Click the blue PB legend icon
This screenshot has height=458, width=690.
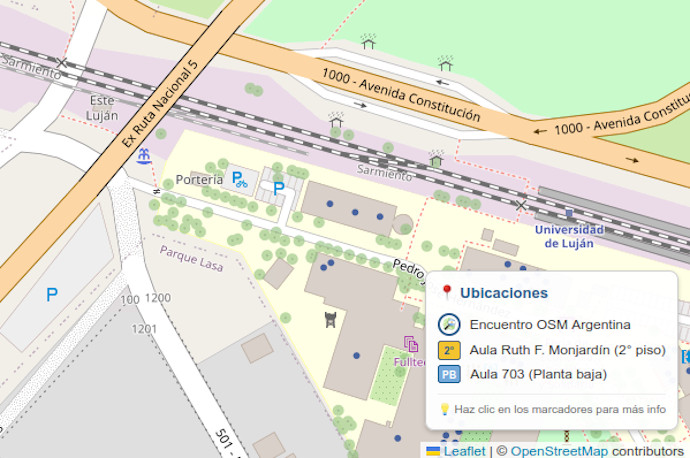click(x=449, y=374)
